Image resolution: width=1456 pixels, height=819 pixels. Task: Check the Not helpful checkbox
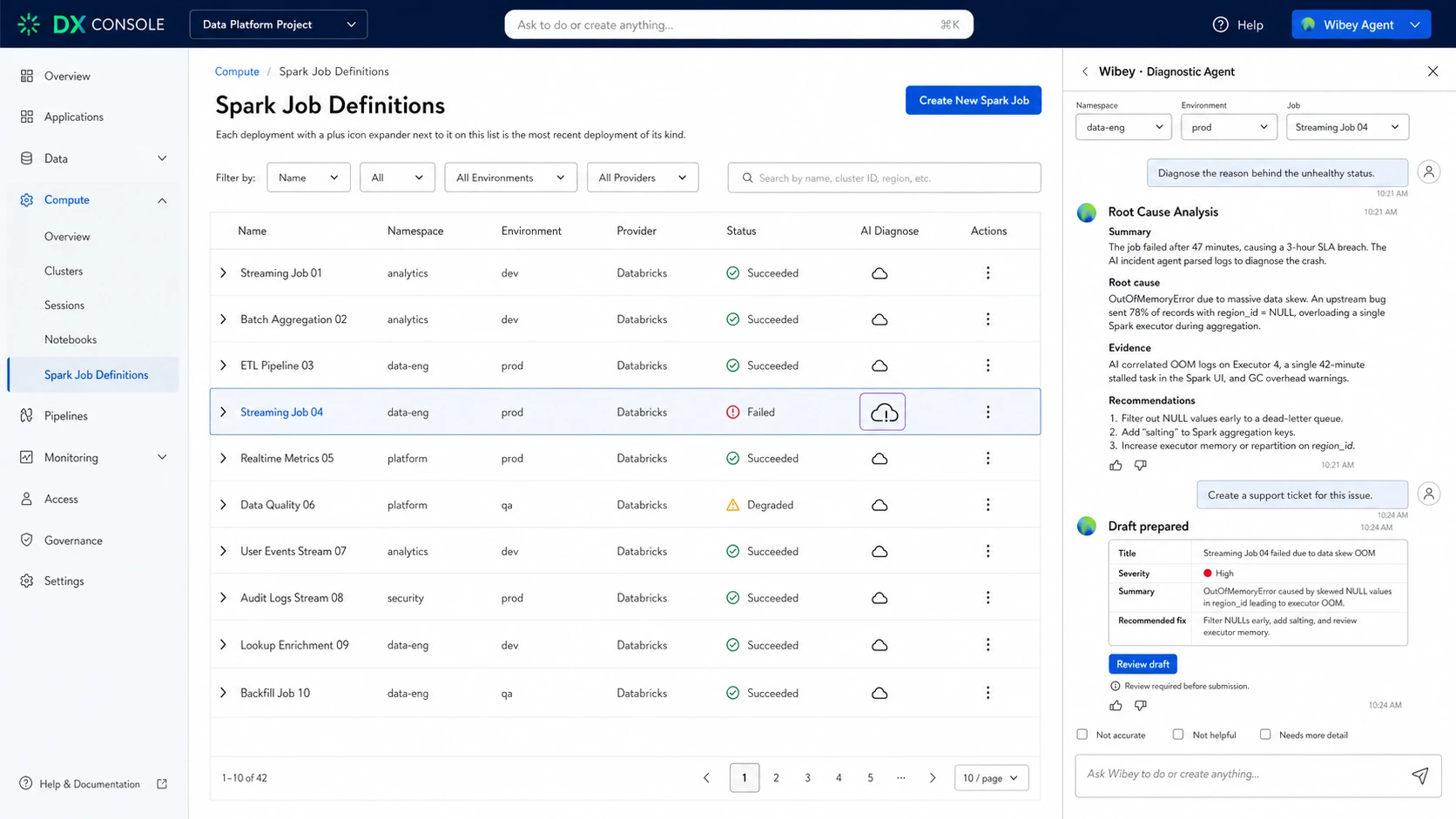pos(1178,735)
